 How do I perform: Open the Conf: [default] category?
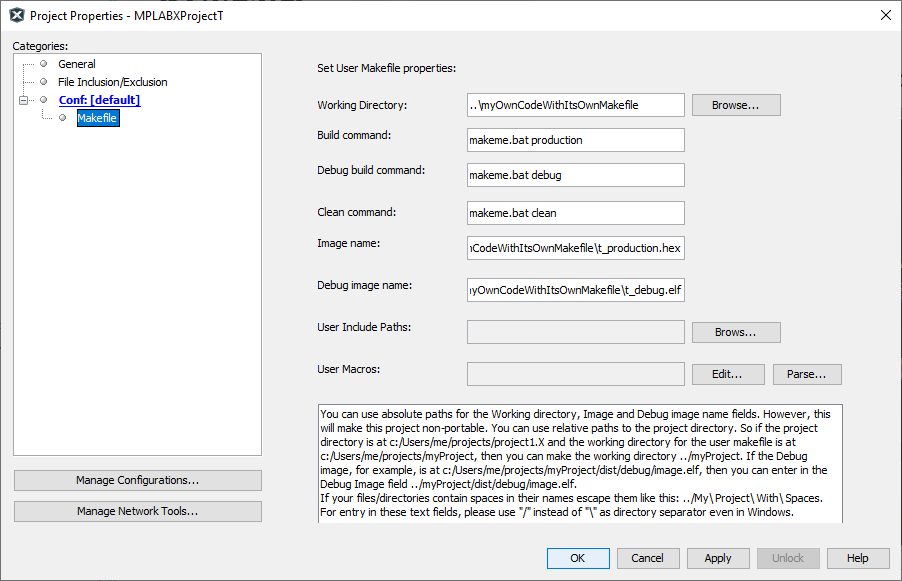point(99,100)
